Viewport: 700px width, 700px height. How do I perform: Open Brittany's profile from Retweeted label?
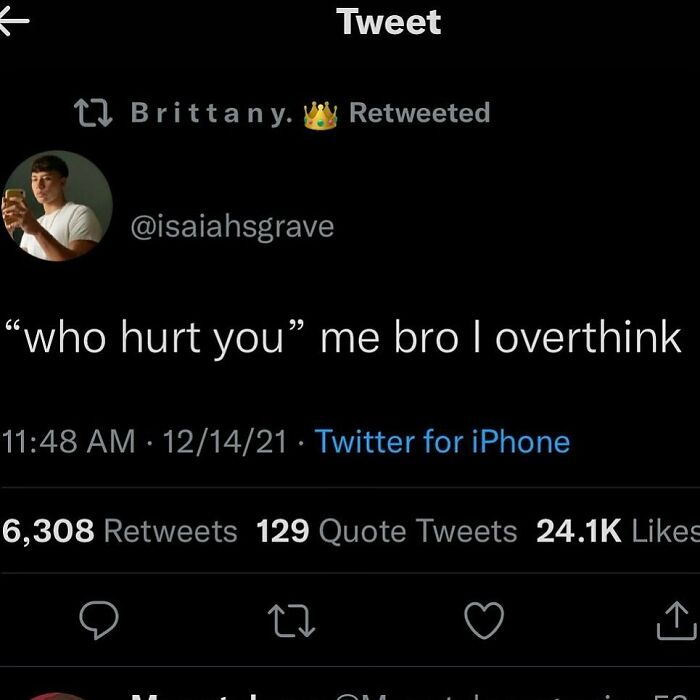tap(212, 113)
